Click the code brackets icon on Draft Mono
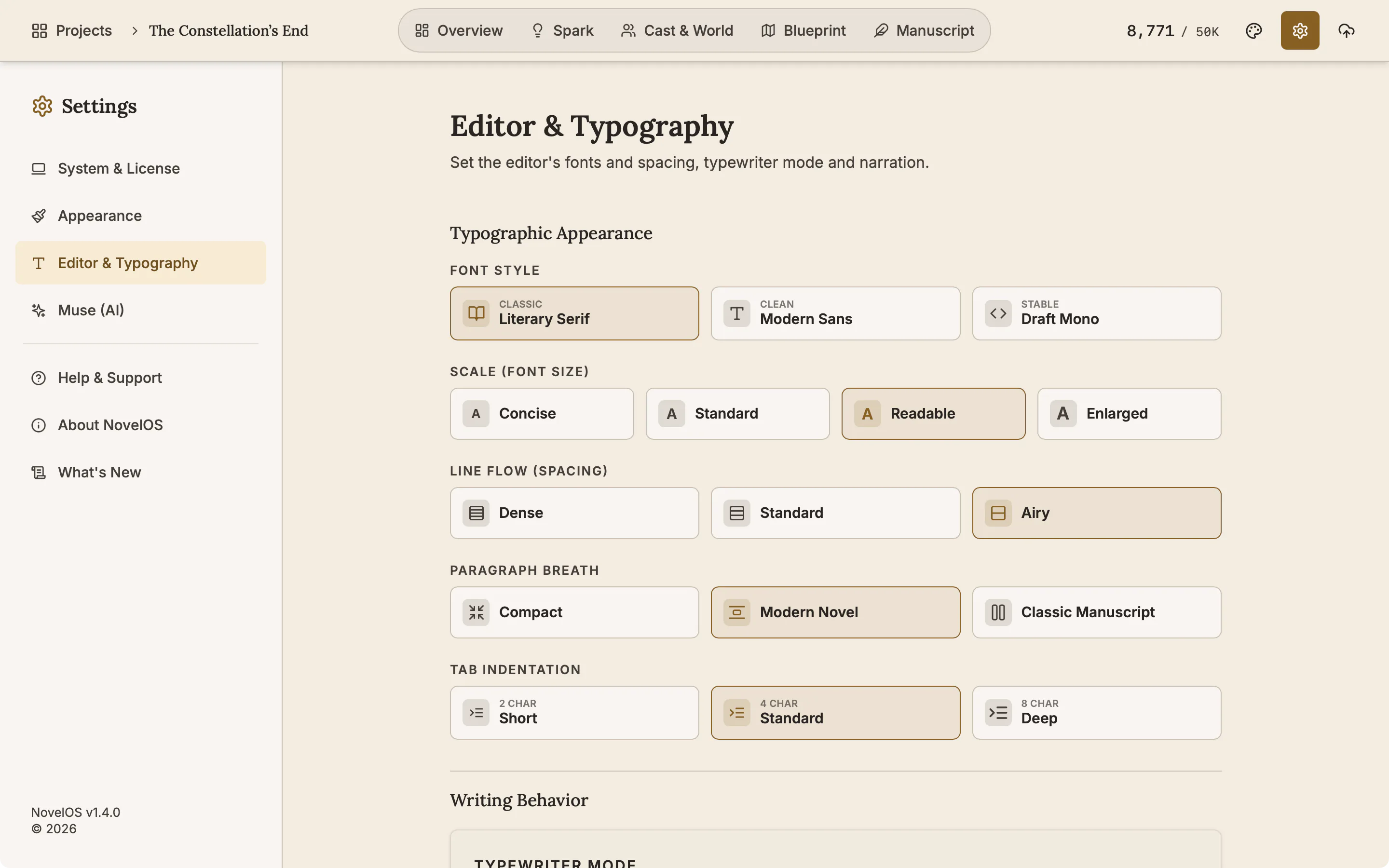 click(x=997, y=313)
